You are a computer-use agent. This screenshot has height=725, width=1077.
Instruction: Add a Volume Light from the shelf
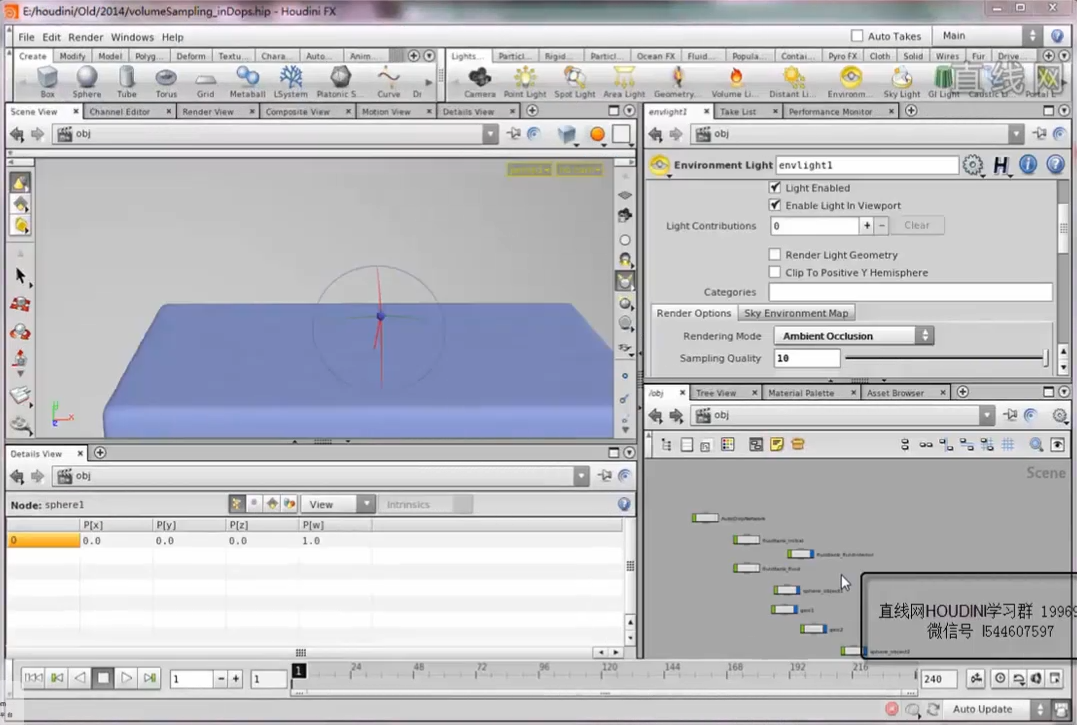pos(735,82)
